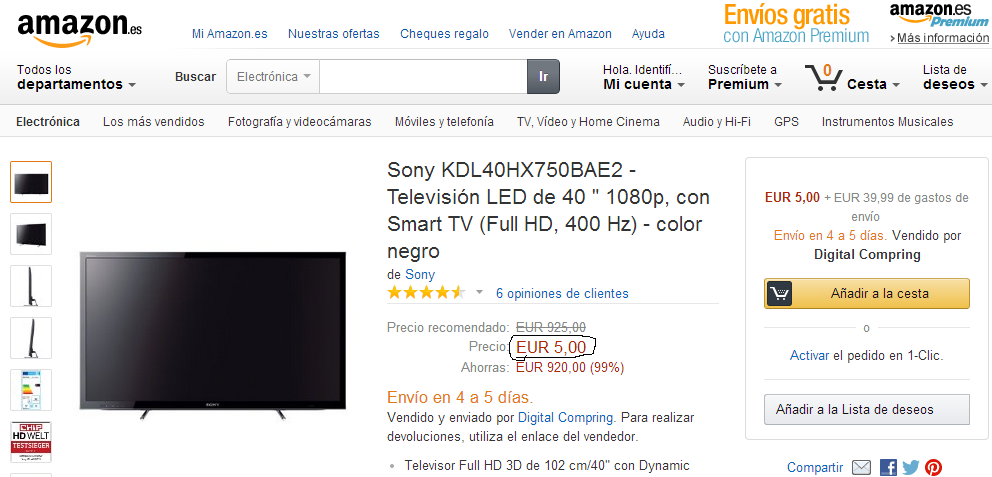
Task: Click Añadir a la Lista de deseos
Action: click(867, 409)
